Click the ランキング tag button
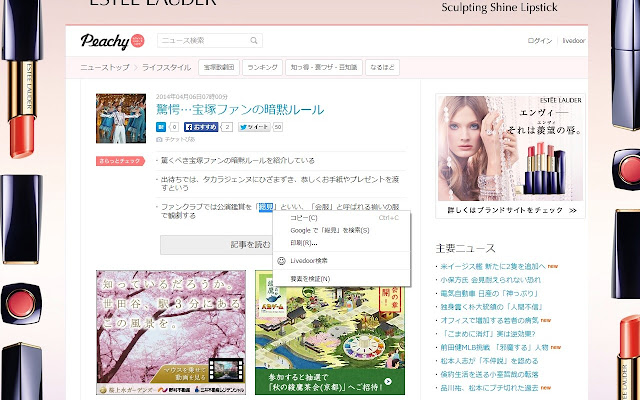Viewport: 640px width, 400px height. click(262, 67)
